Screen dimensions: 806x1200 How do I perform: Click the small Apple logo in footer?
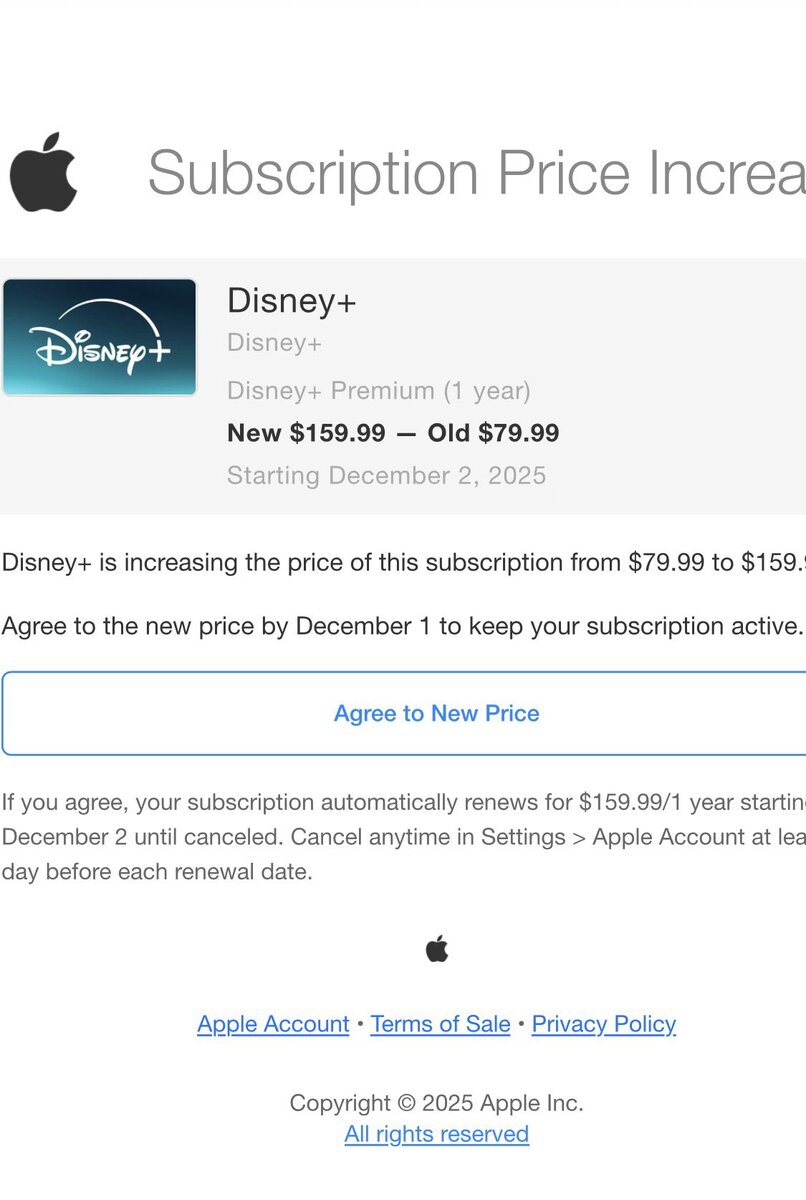(437, 949)
